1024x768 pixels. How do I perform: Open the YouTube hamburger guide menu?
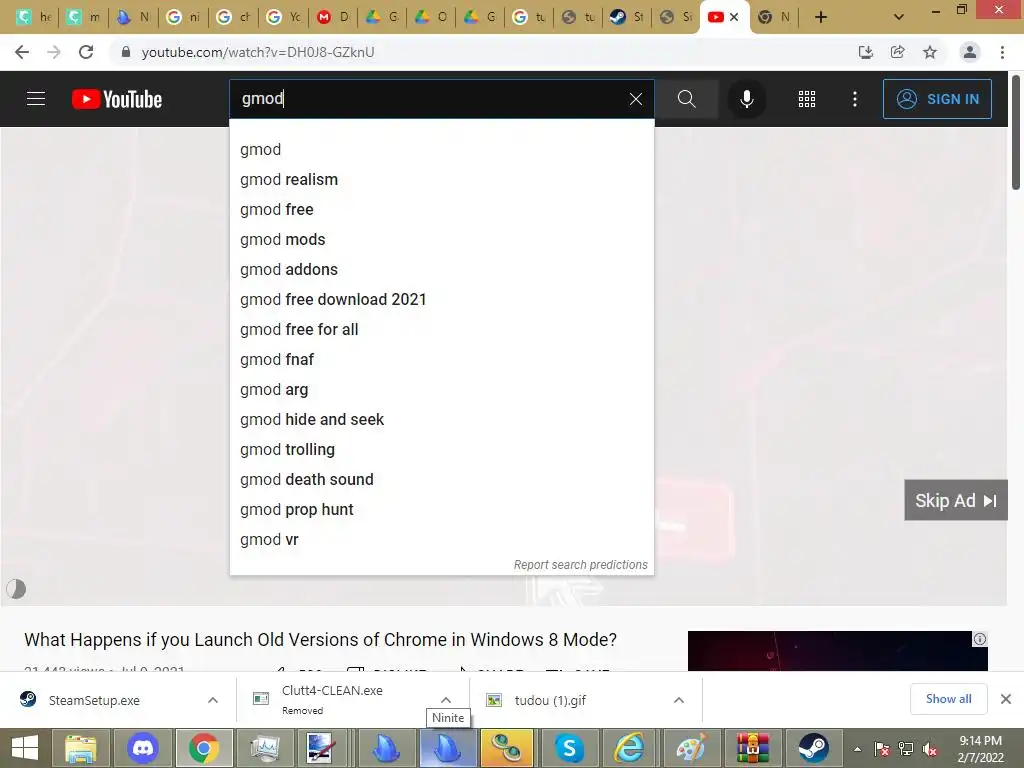tap(36, 99)
